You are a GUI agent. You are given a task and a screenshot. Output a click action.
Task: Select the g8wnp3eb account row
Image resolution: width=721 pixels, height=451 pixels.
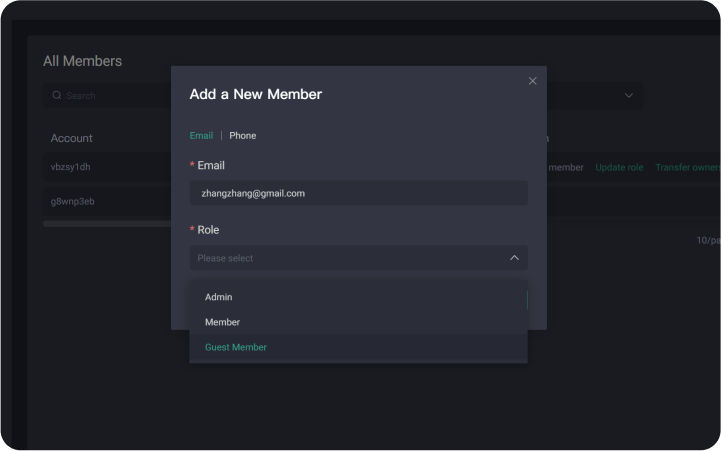point(72,201)
